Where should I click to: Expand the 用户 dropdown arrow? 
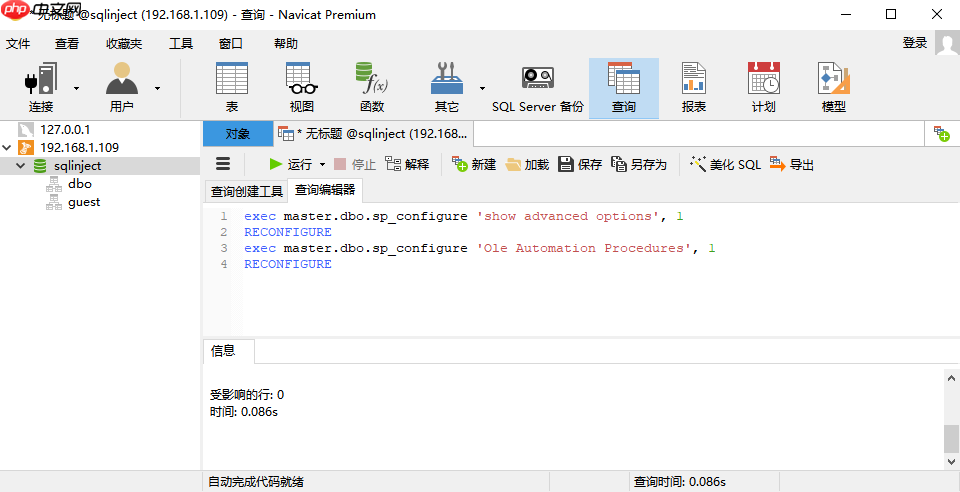click(x=157, y=89)
